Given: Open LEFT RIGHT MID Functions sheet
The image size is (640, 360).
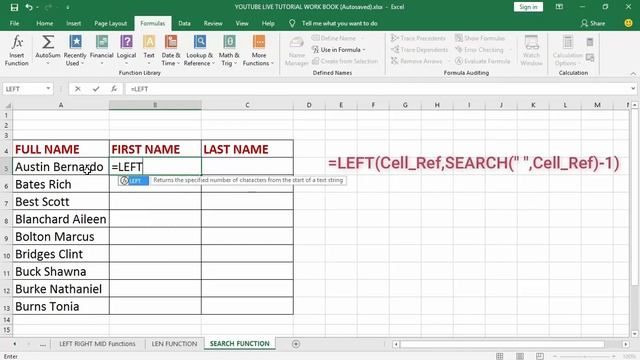Looking at the screenshot, I should point(97,344).
